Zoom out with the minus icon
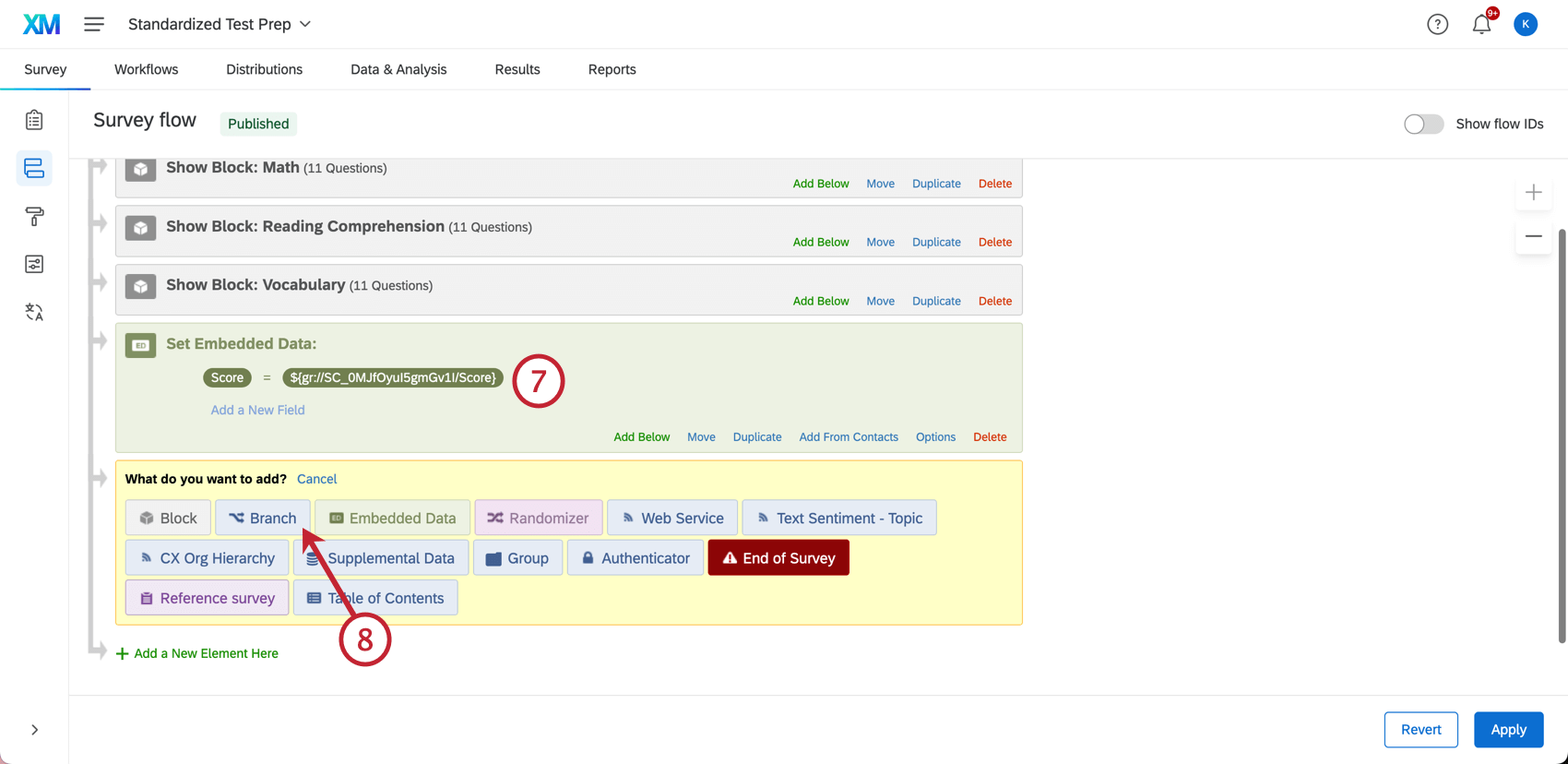 [1533, 236]
